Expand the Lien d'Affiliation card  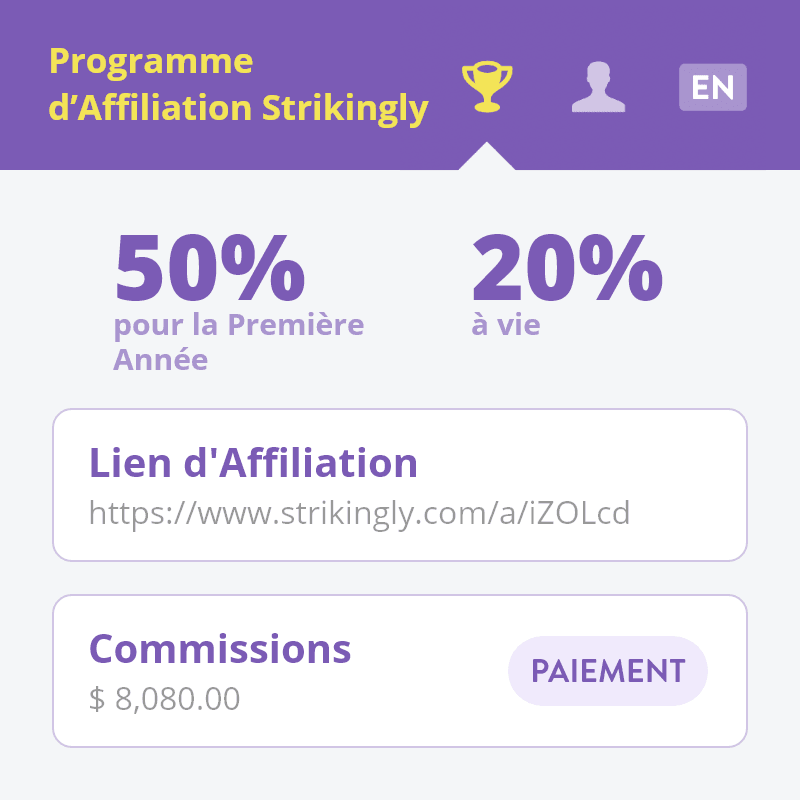(400, 485)
